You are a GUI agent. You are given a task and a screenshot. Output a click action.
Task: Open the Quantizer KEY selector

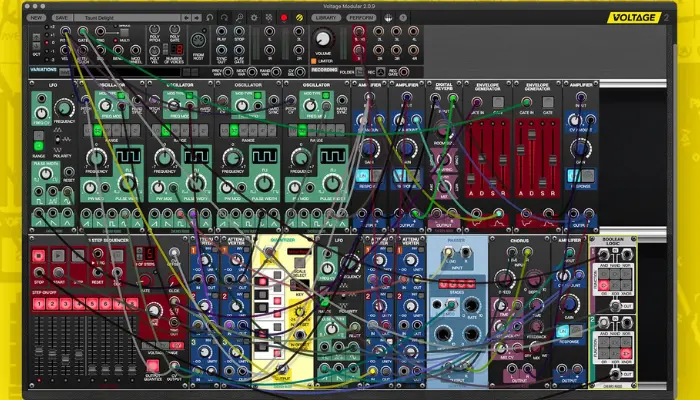[300, 284]
